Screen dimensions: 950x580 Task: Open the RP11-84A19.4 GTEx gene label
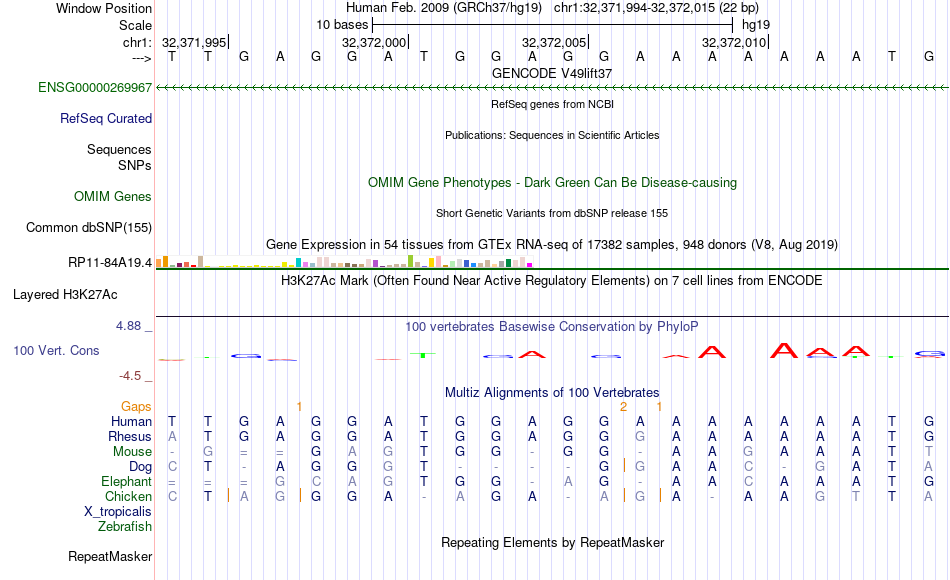110,262
